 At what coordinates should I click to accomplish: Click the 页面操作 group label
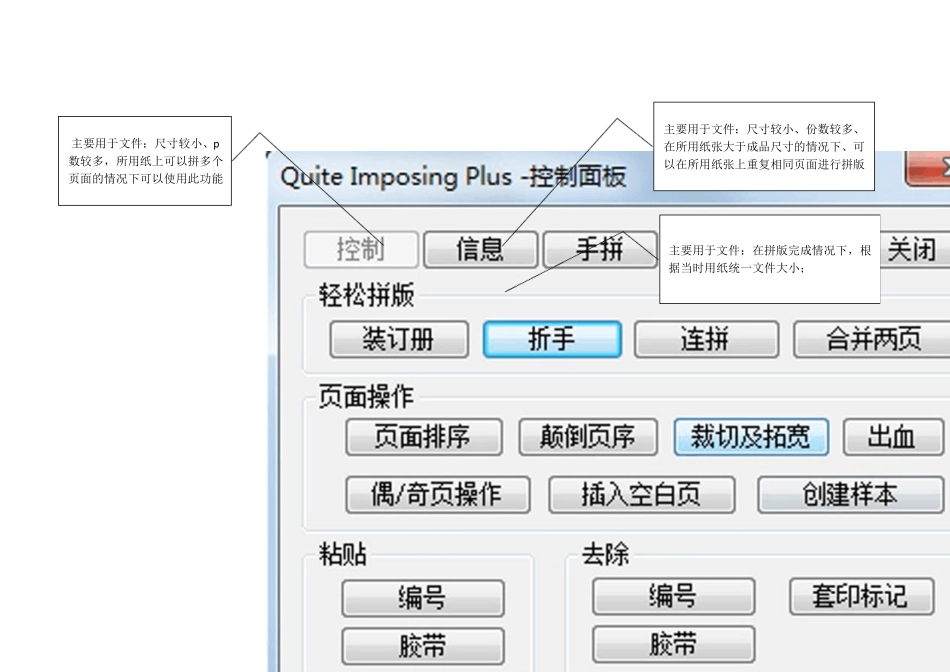click(x=367, y=397)
